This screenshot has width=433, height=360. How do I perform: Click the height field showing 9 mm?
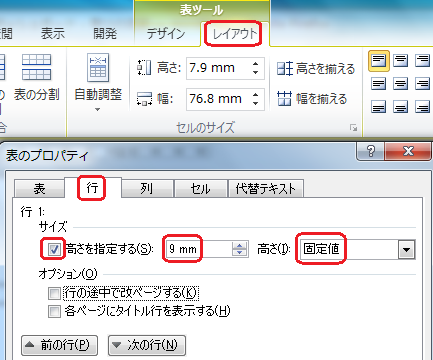(x=198, y=249)
